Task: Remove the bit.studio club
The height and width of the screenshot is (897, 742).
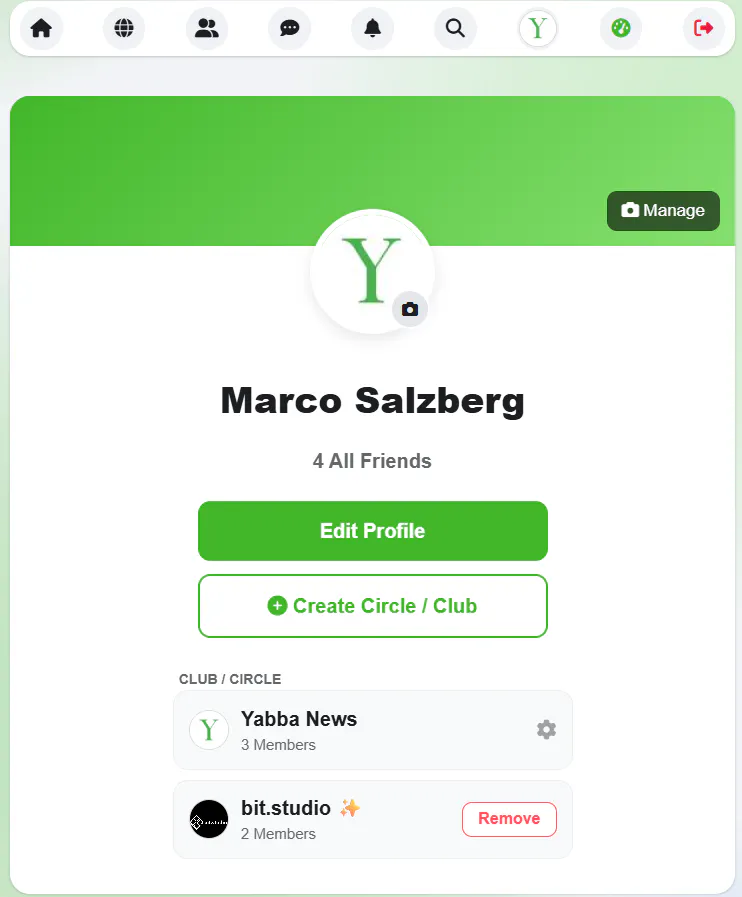Action: [x=509, y=819]
